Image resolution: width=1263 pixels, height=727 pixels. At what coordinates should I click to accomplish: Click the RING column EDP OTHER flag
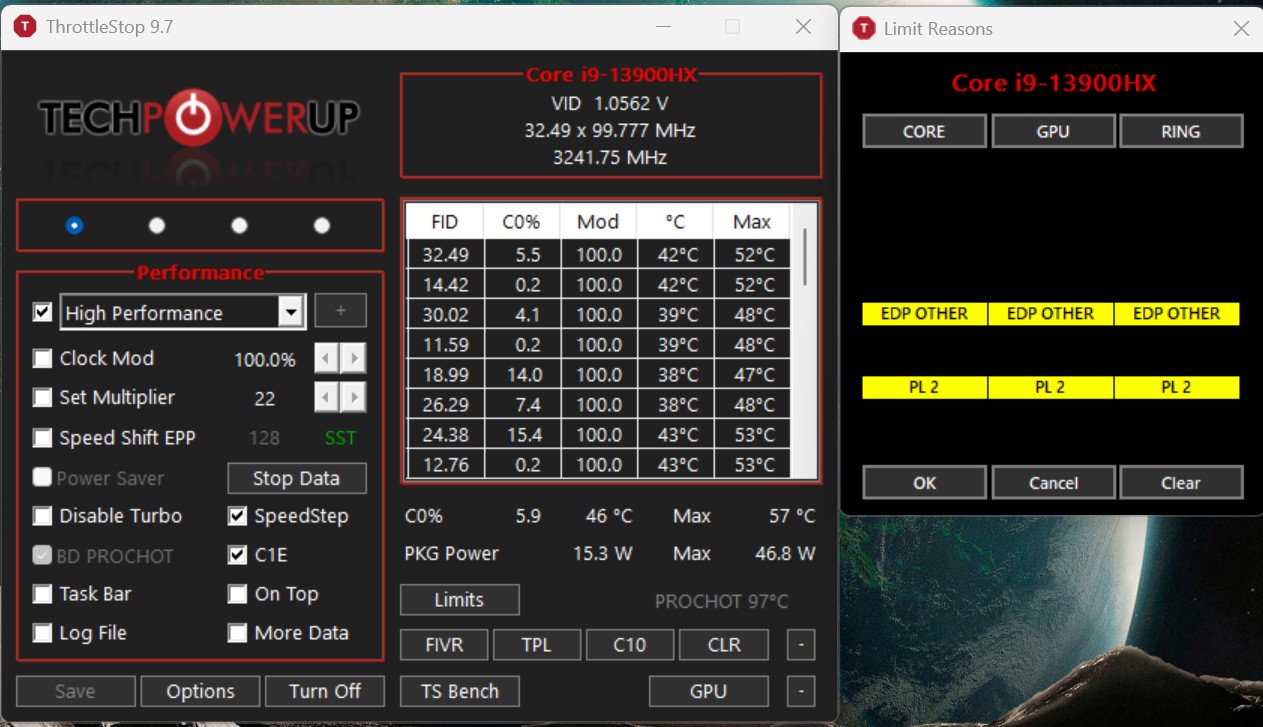point(1177,314)
